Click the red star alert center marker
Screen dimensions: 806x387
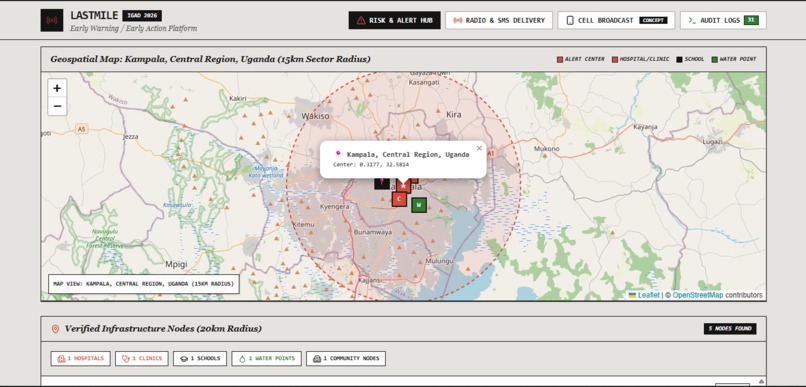tap(404, 186)
